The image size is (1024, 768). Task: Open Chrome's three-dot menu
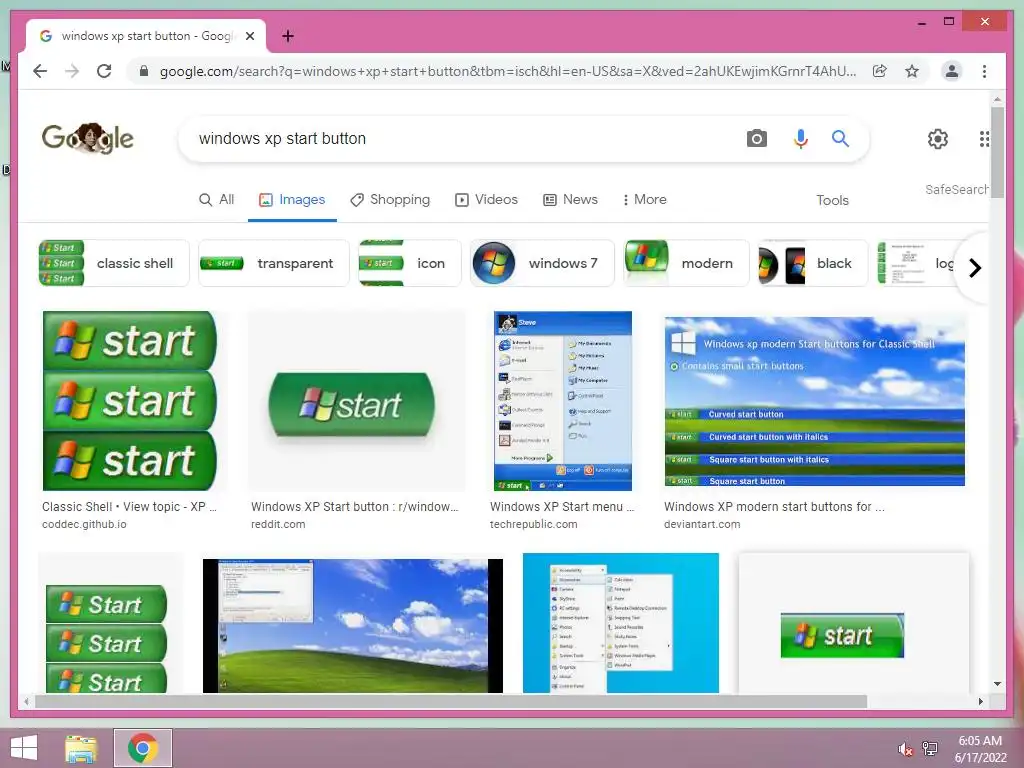click(984, 71)
